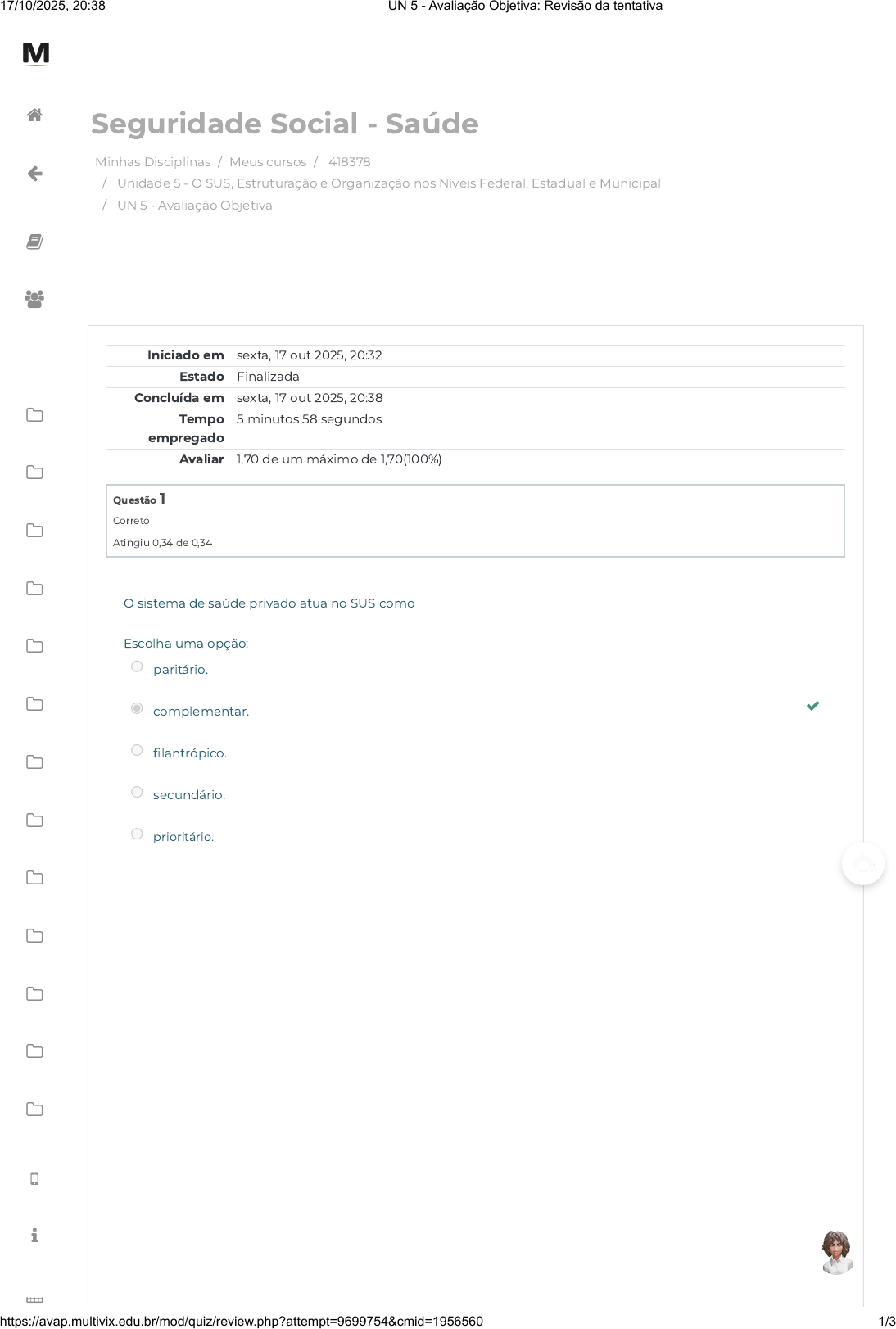Open the participants group icon
The height and width of the screenshot is (1329, 896).
34,299
